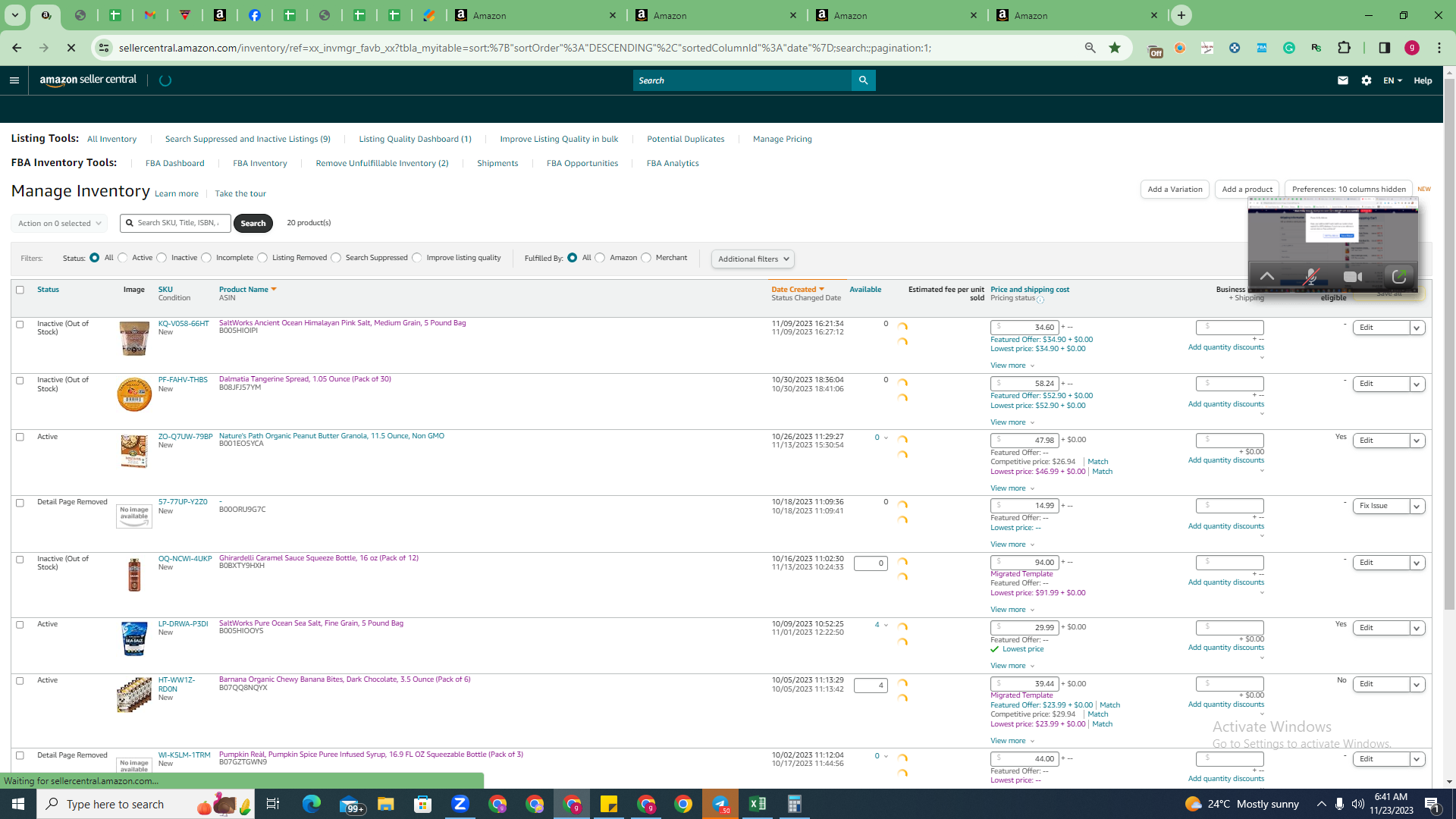Click the price field showing 34.60
The image size is (1456, 819).
pyautogui.click(x=1025, y=328)
